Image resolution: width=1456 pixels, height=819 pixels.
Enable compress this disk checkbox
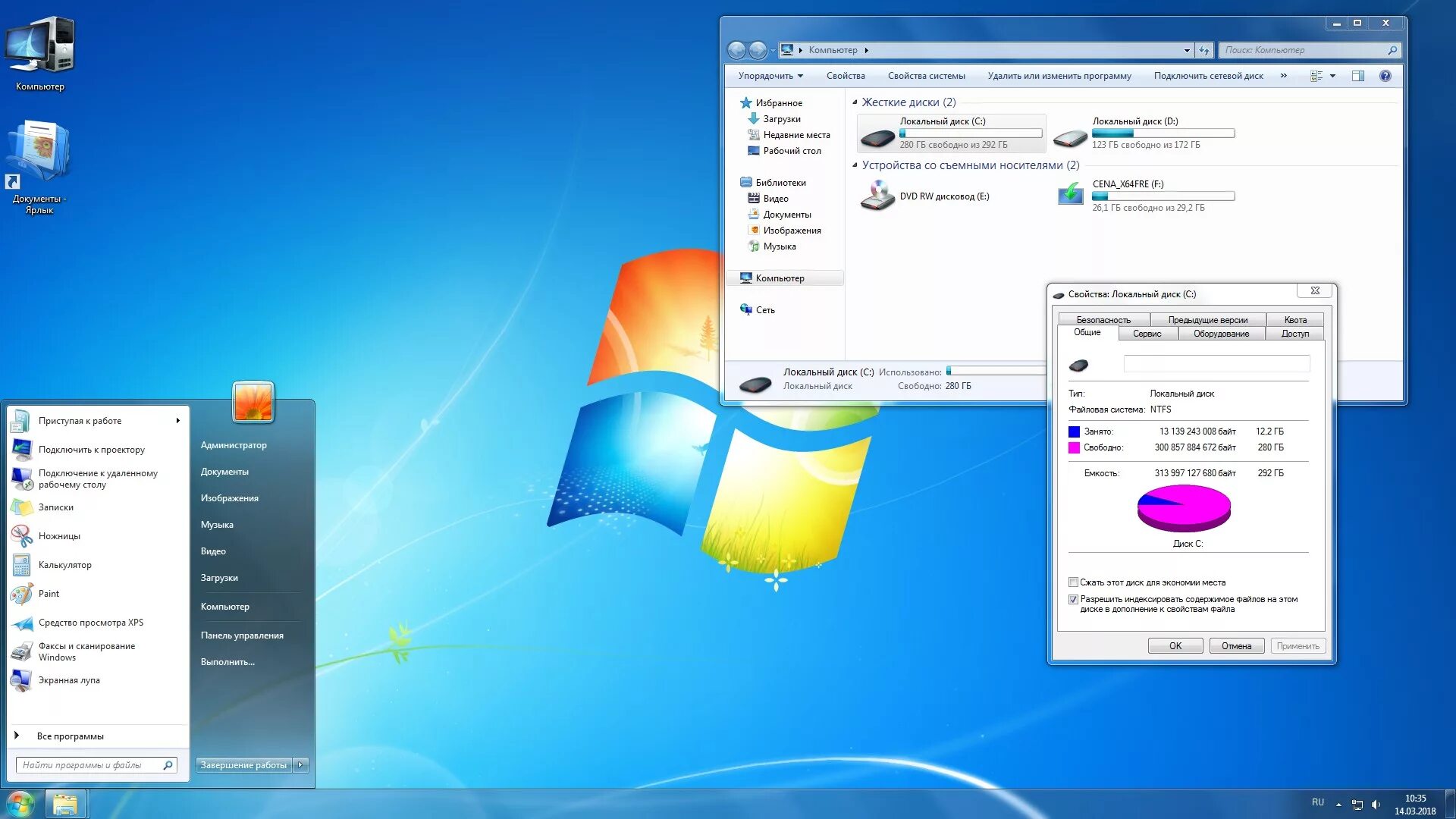(x=1073, y=582)
